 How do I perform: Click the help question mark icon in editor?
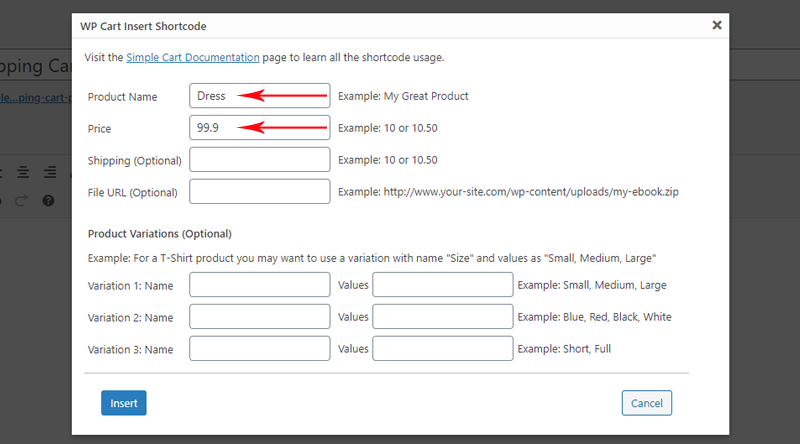point(48,201)
